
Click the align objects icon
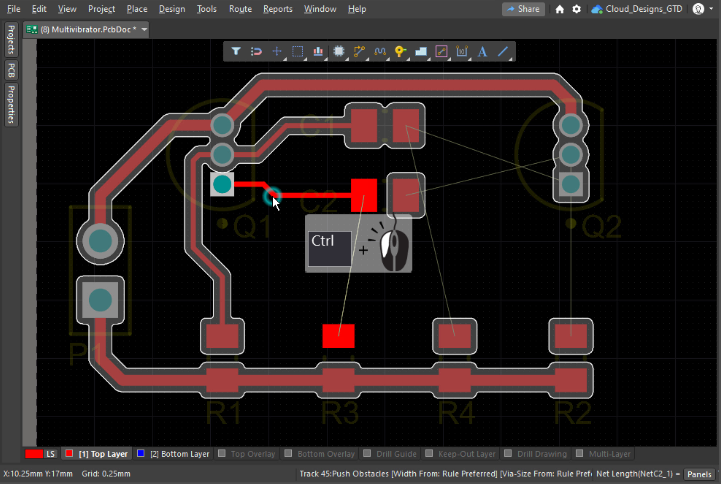[318, 51]
